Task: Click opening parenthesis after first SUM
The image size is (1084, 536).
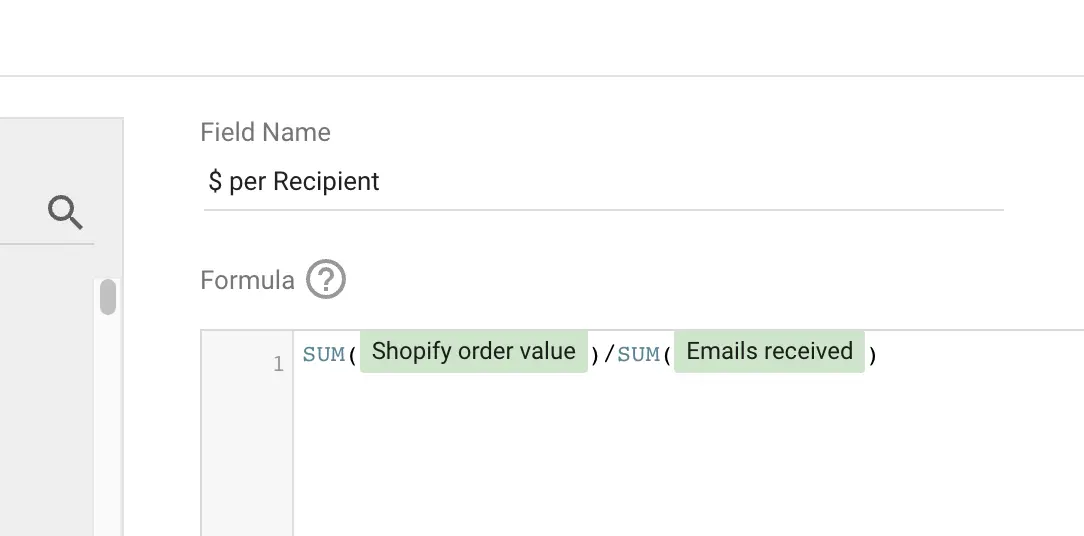Action: click(x=353, y=355)
